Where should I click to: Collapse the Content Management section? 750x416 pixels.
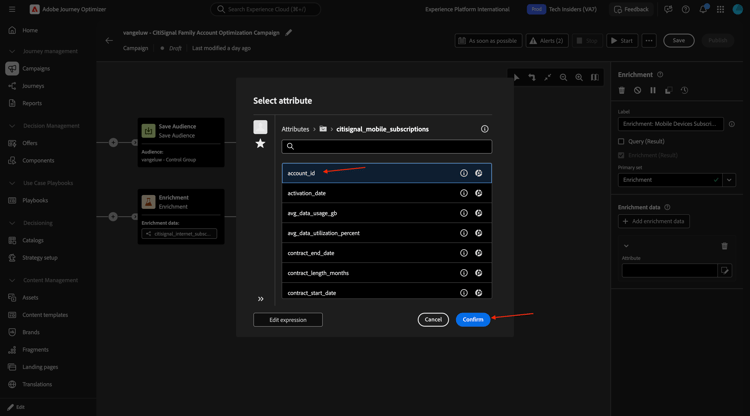pos(12,280)
